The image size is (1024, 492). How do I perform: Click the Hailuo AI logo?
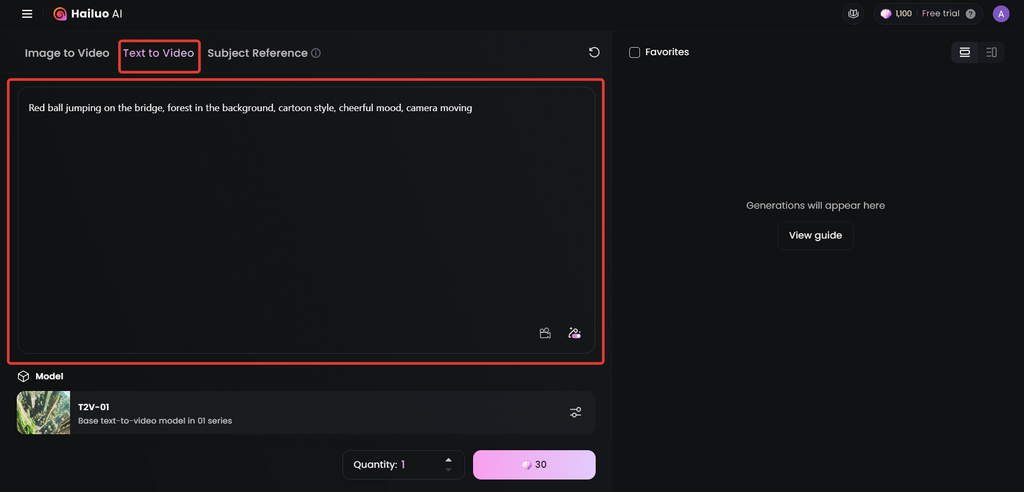tap(88, 14)
